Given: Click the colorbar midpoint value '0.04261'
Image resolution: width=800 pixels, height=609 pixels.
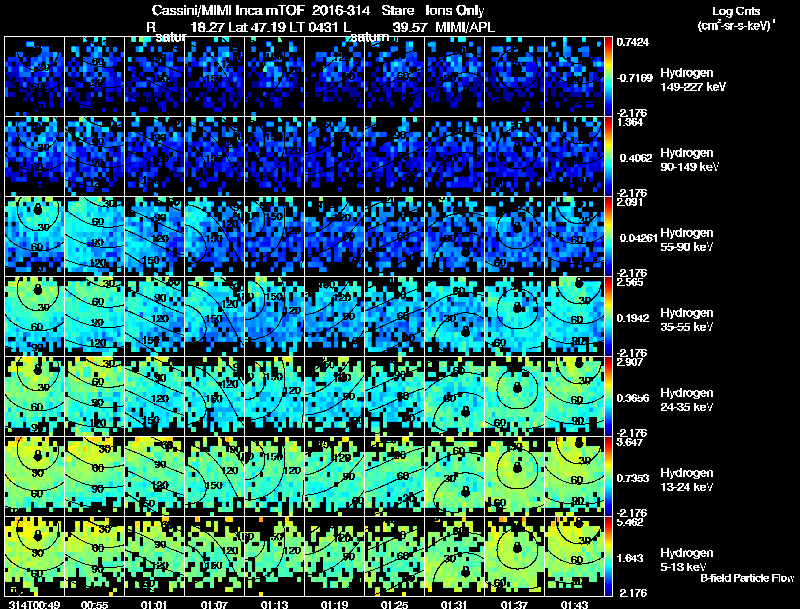Looking at the screenshot, I should [x=638, y=238].
